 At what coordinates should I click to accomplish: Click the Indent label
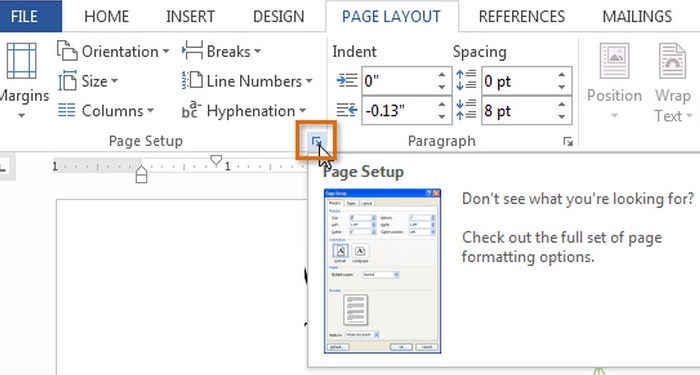pos(354,52)
